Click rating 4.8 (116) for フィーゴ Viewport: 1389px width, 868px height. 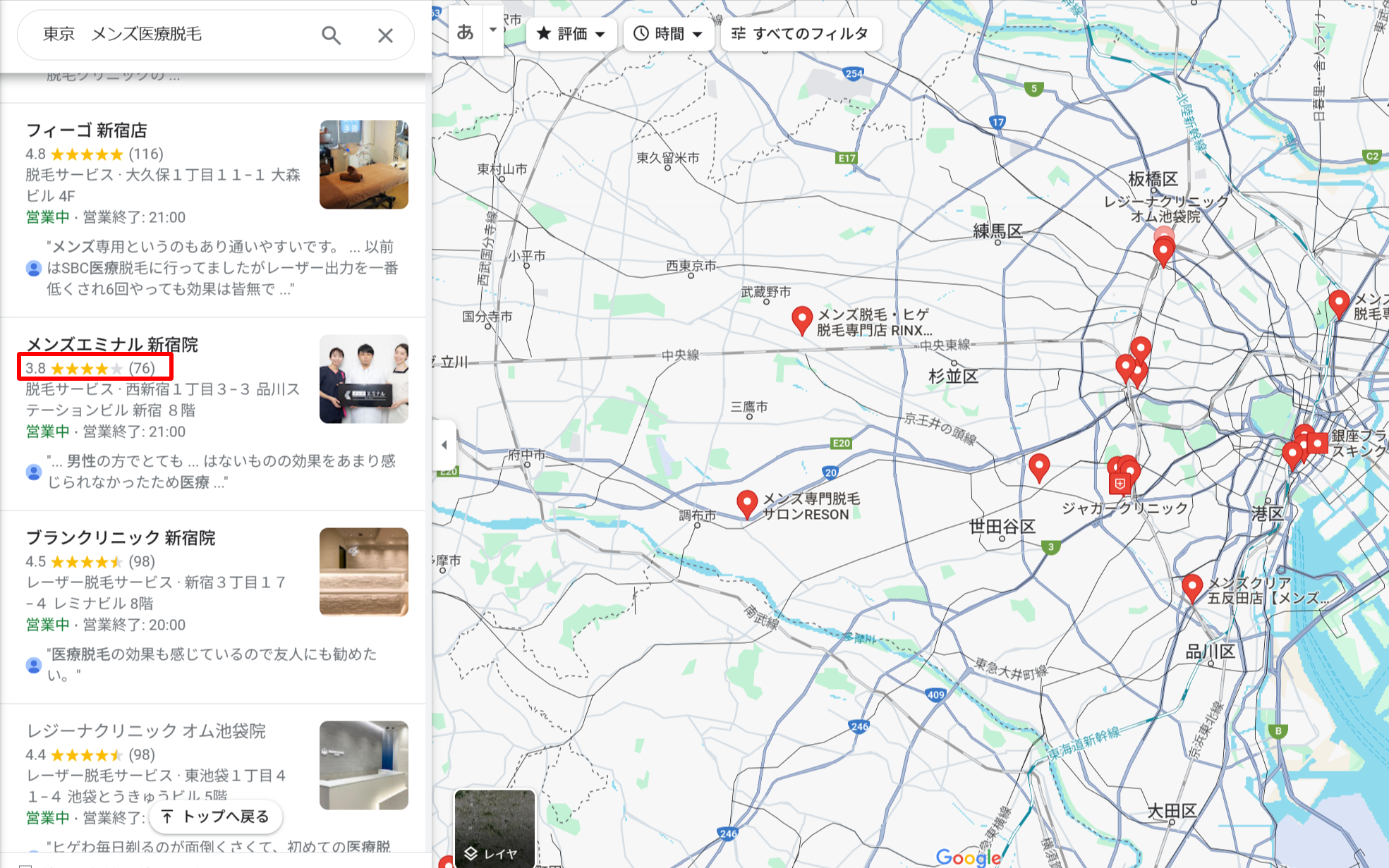point(95,154)
